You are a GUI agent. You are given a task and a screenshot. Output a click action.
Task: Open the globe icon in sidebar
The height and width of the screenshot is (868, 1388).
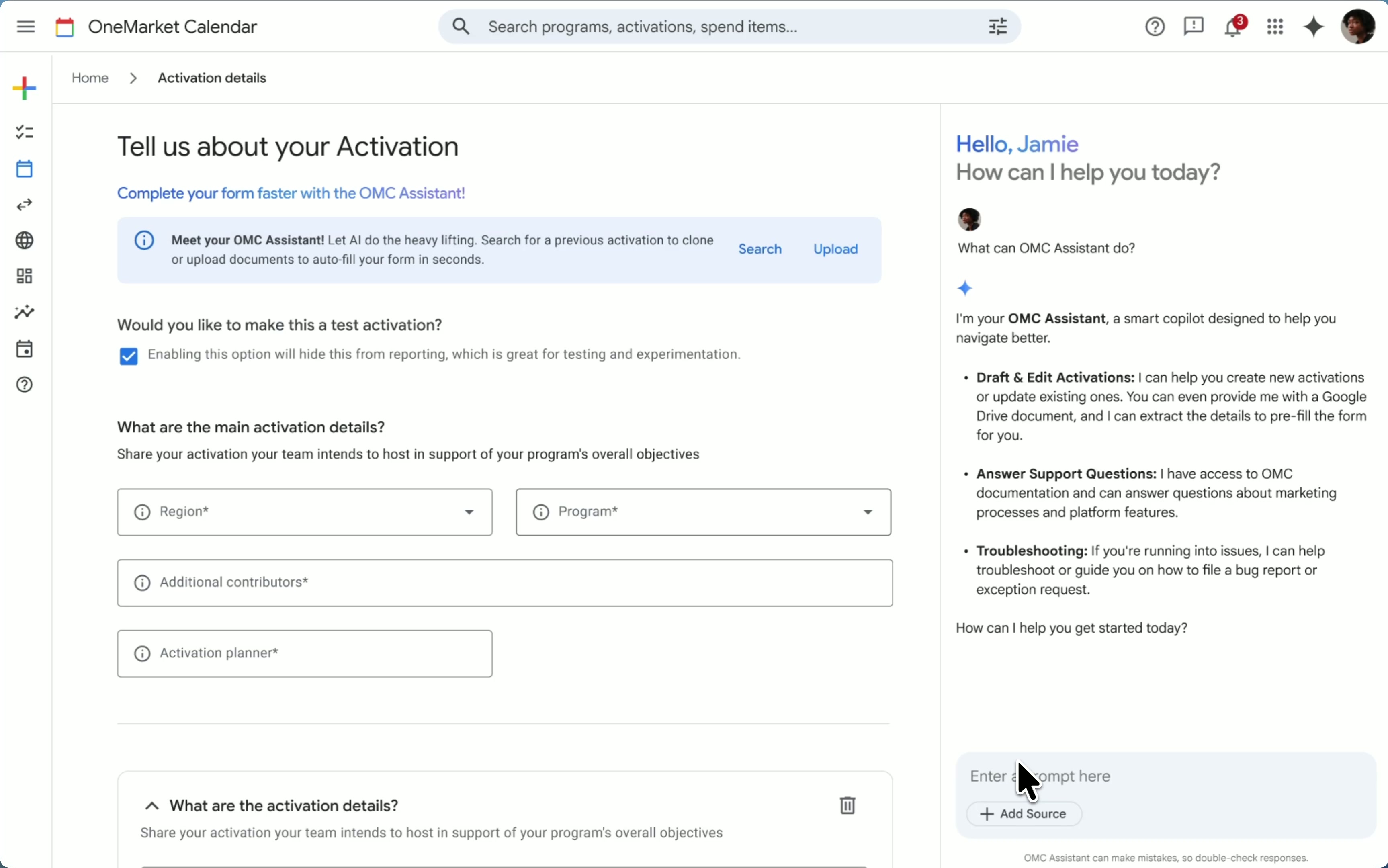(25, 241)
